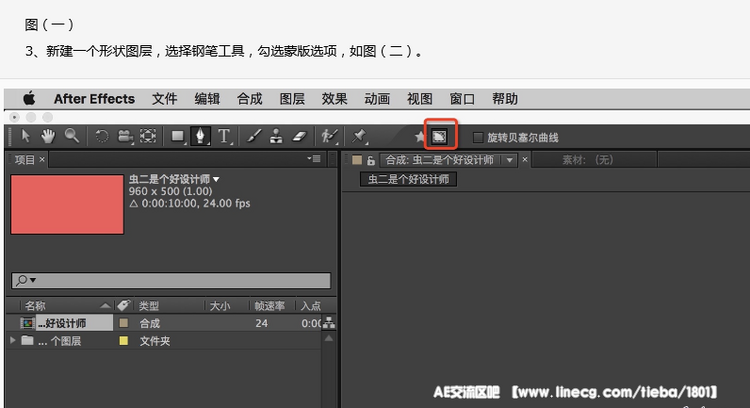Enable the mask creation mode icon
The width and height of the screenshot is (750, 408).
click(440, 137)
